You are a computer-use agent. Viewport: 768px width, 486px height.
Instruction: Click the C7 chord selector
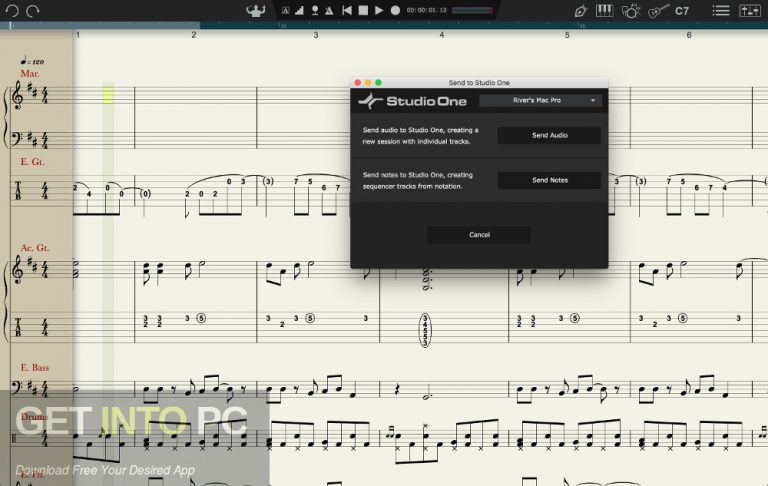[683, 10]
